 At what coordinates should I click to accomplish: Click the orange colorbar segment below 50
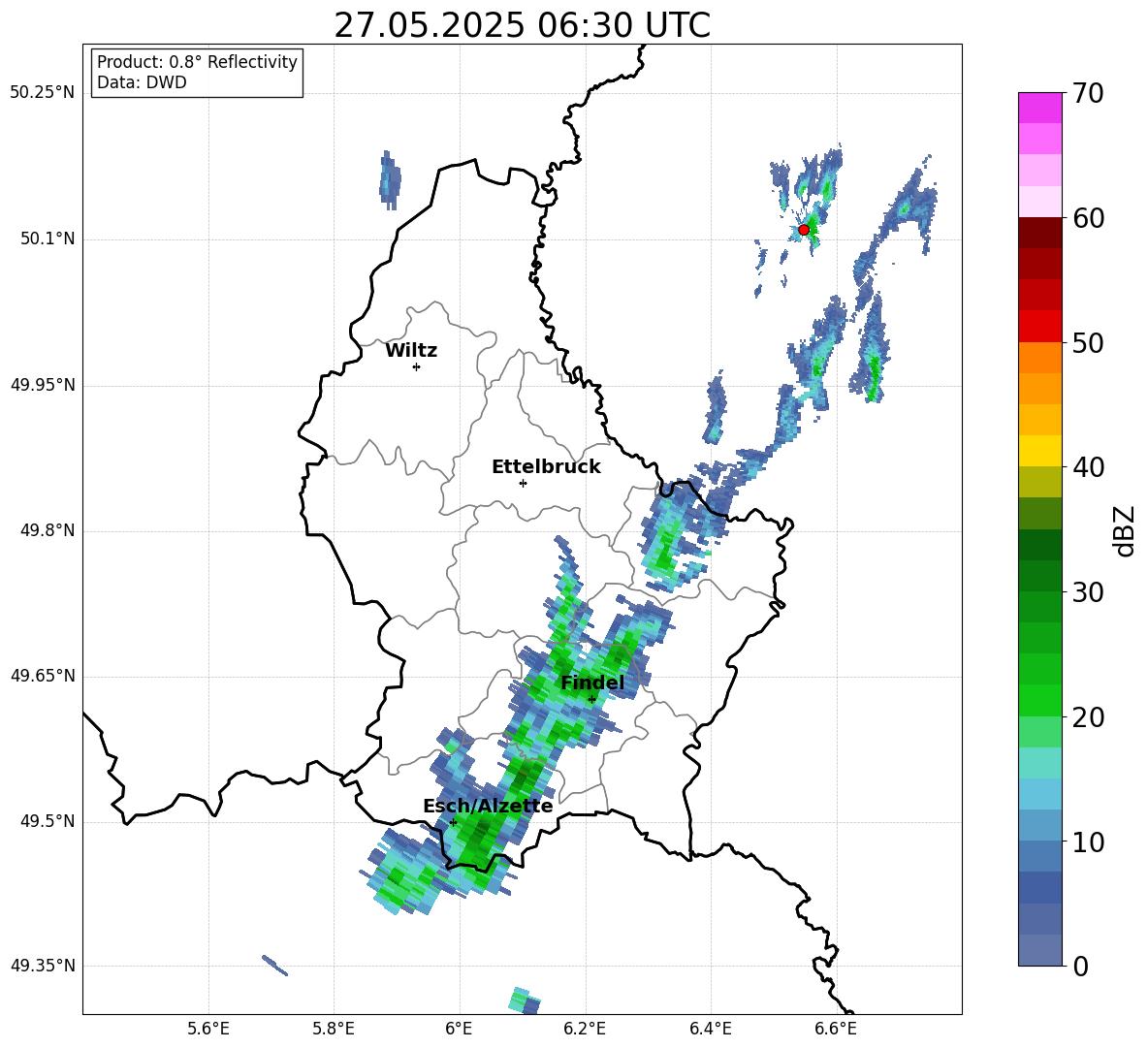coord(1039,357)
